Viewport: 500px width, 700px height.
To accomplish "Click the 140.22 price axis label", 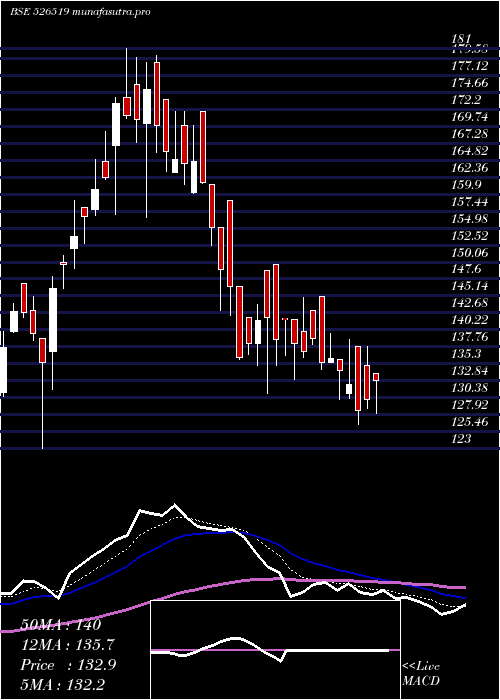I will pyautogui.click(x=470, y=320).
